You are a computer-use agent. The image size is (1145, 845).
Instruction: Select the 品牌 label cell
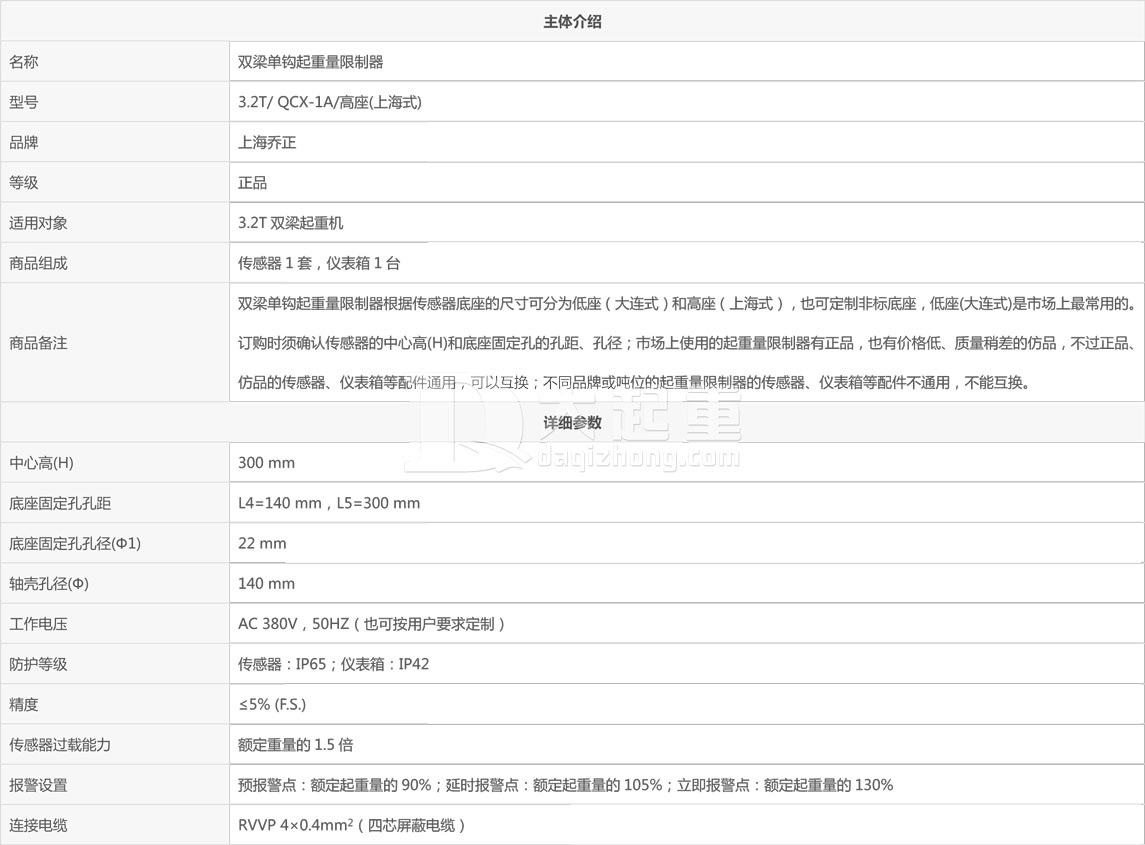115,142
